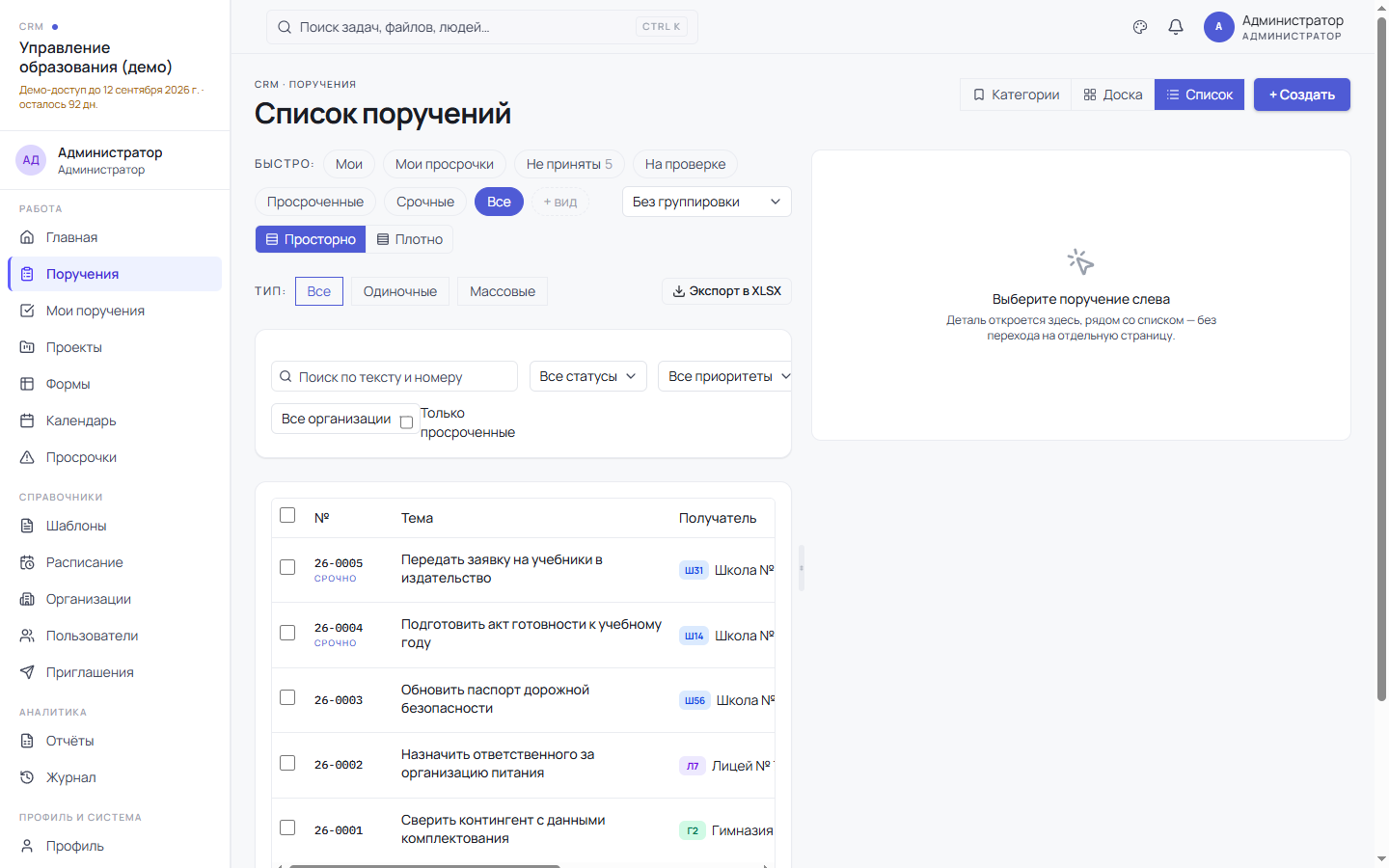
Task: Switch to Просторно density view
Action: click(311, 239)
